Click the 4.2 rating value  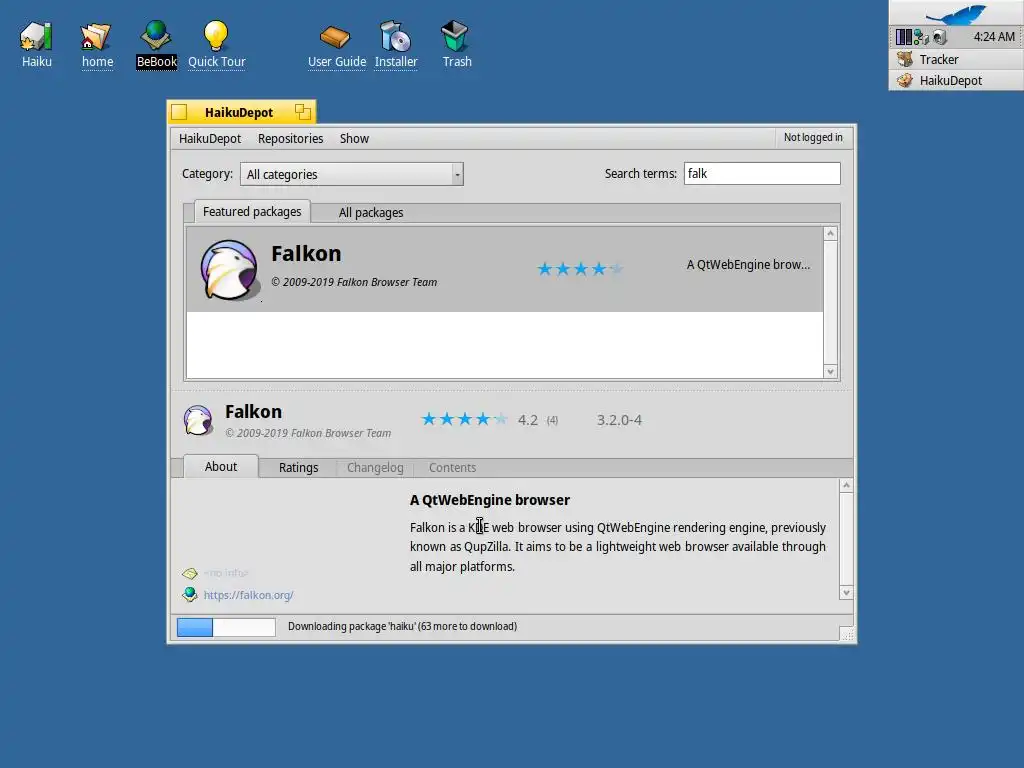pos(528,420)
